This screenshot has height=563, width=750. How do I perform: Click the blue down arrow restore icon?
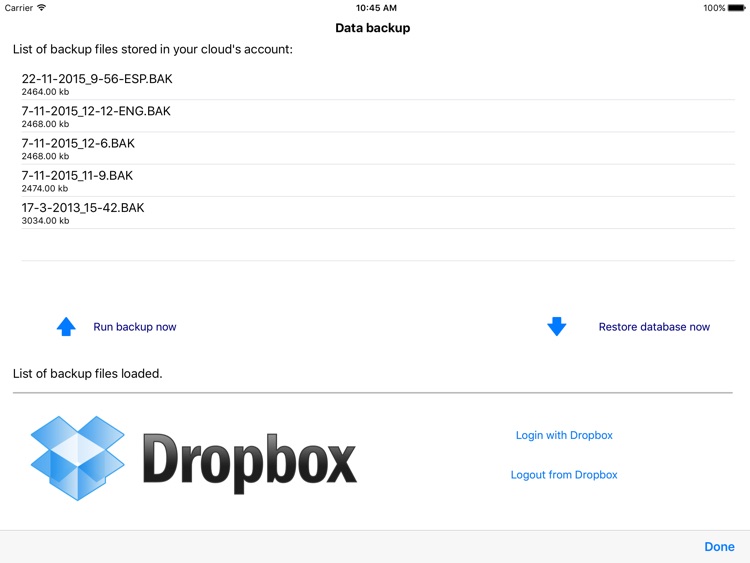(x=557, y=326)
